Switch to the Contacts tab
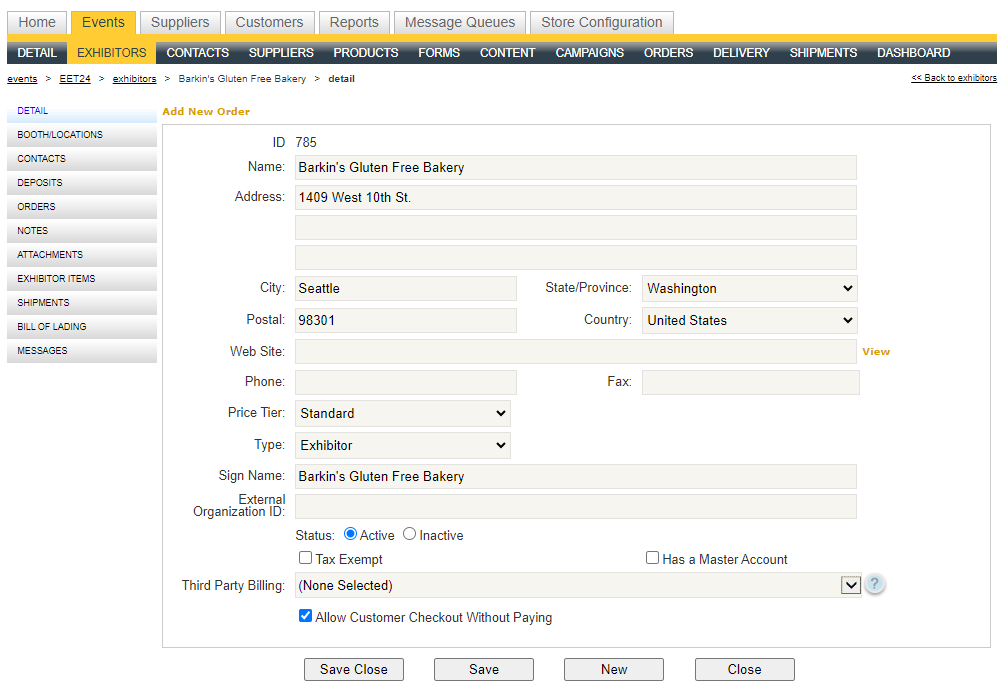The width and height of the screenshot is (1001, 687). coord(197,52)
